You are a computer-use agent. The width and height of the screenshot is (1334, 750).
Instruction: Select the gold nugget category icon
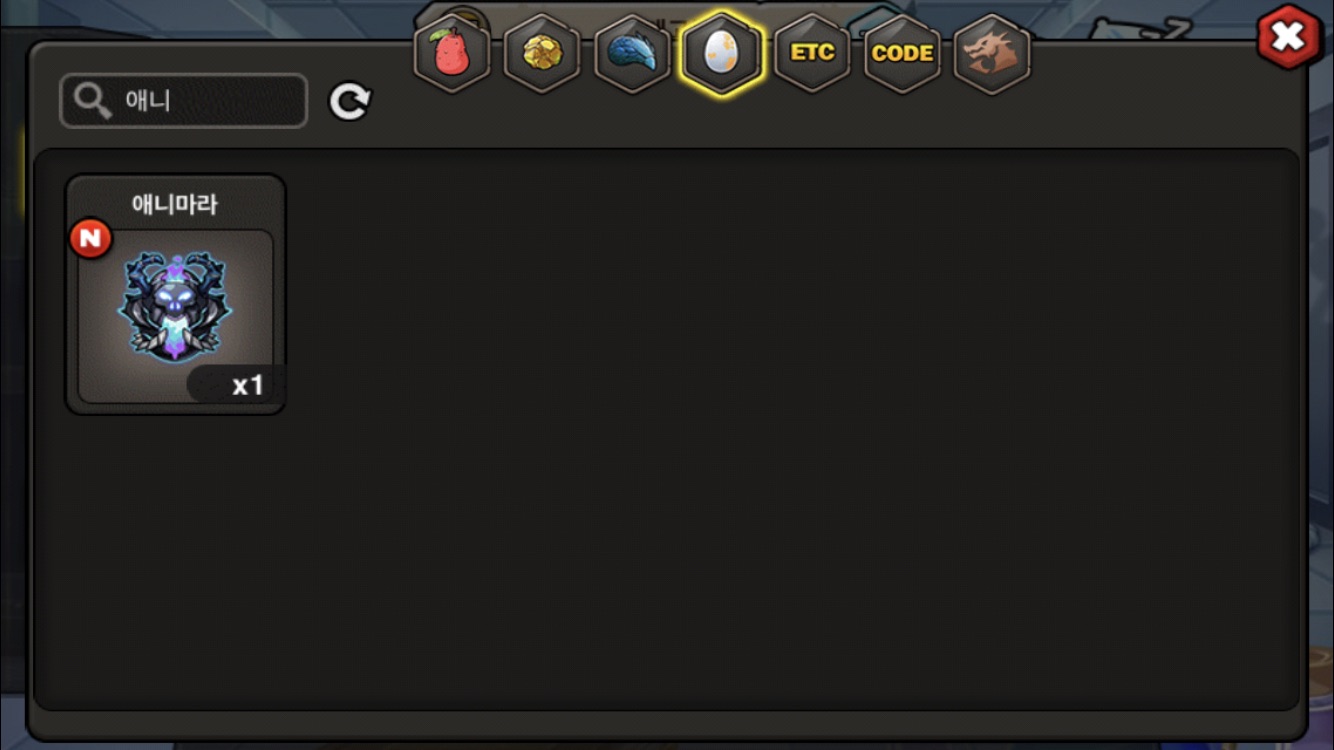[x=542, y=54]
